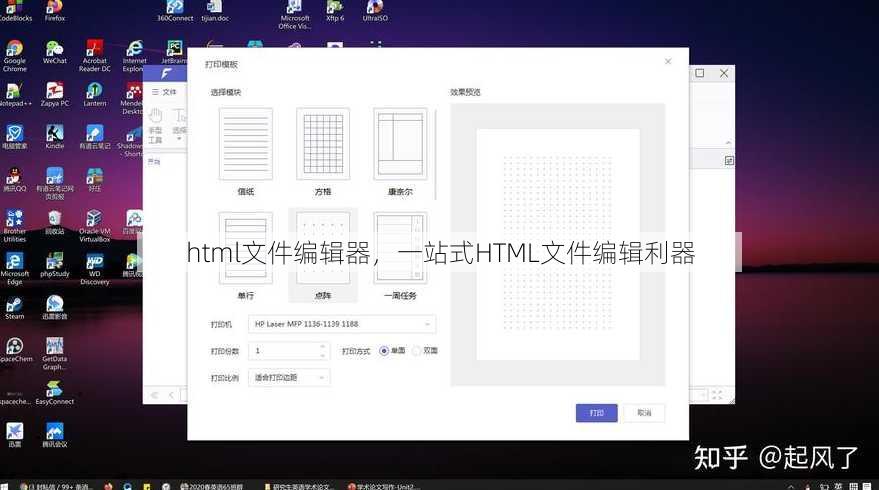
Task: Open the 回收站 recycle bin icon
Action: 54,223
